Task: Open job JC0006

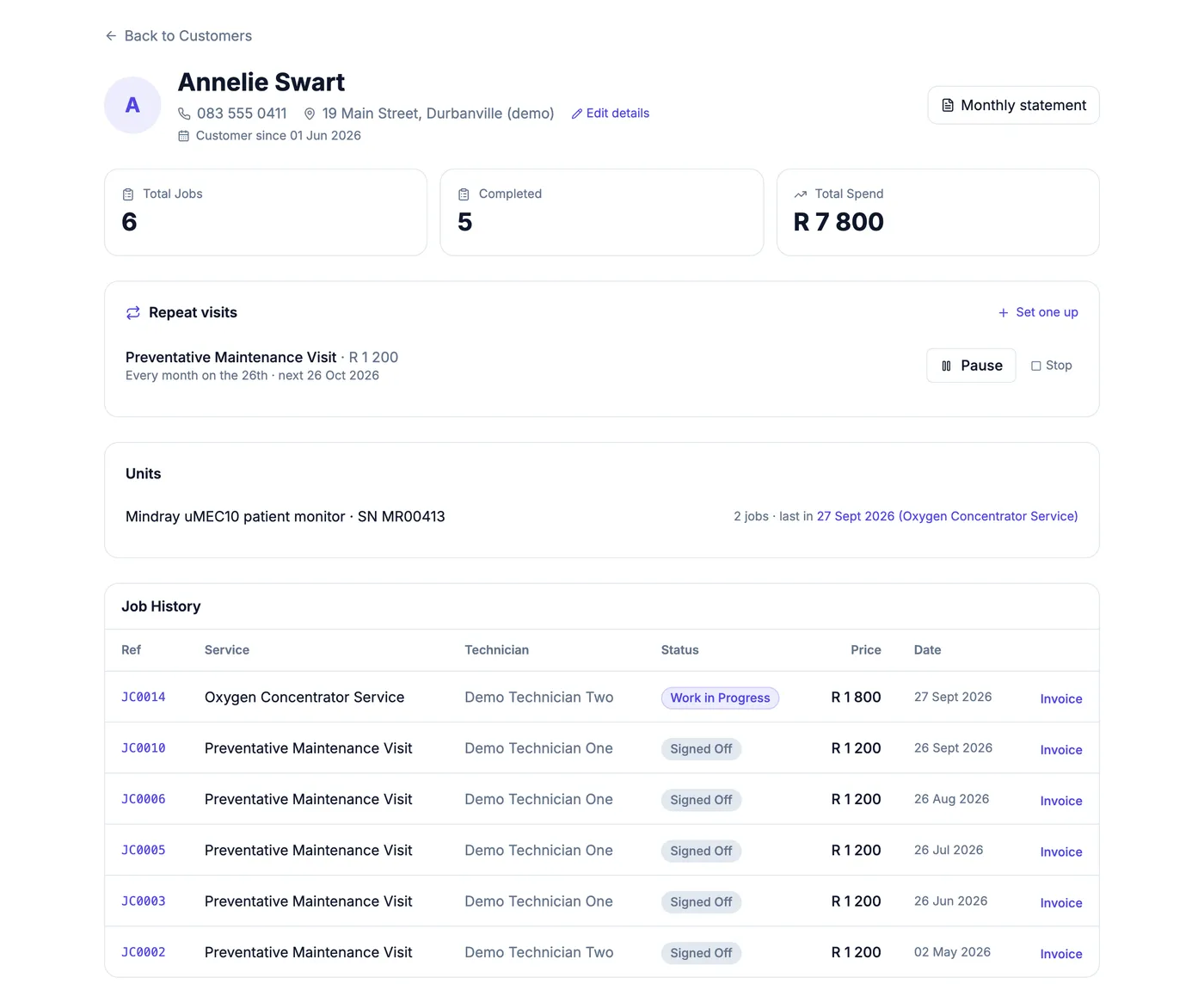Action: [143, 799]
